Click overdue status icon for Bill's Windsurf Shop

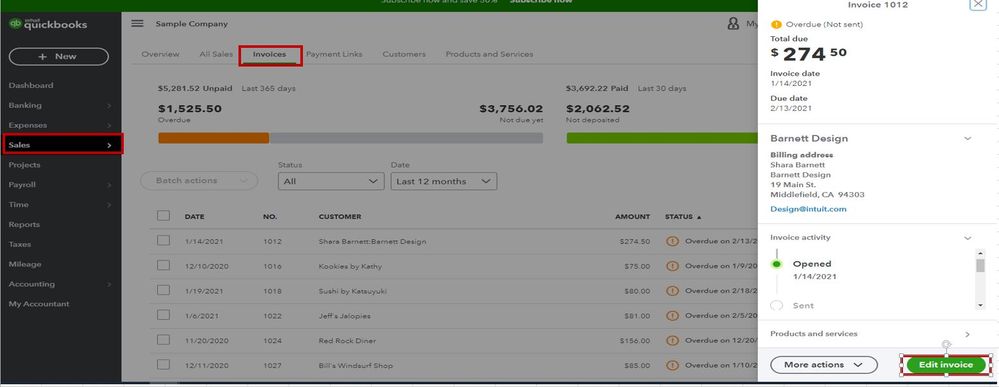pos(672,366)
